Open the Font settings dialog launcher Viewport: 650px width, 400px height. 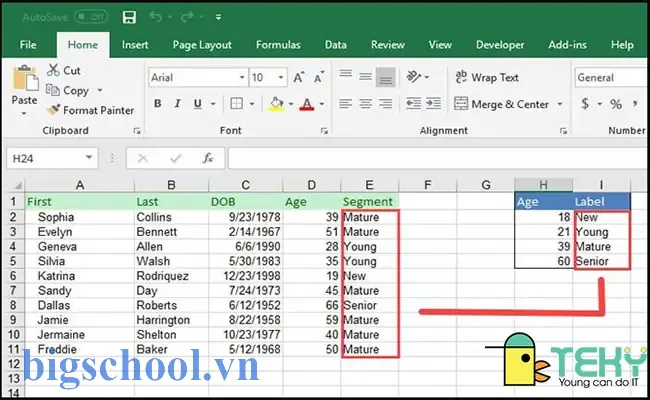point(324,131)
